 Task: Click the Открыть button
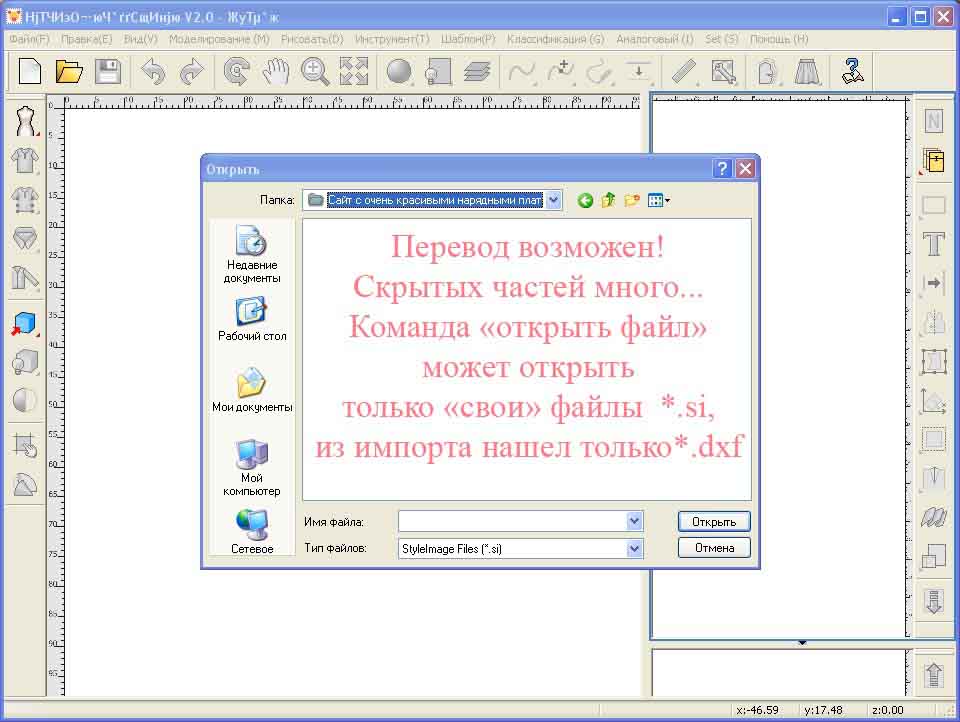point(714,522)
